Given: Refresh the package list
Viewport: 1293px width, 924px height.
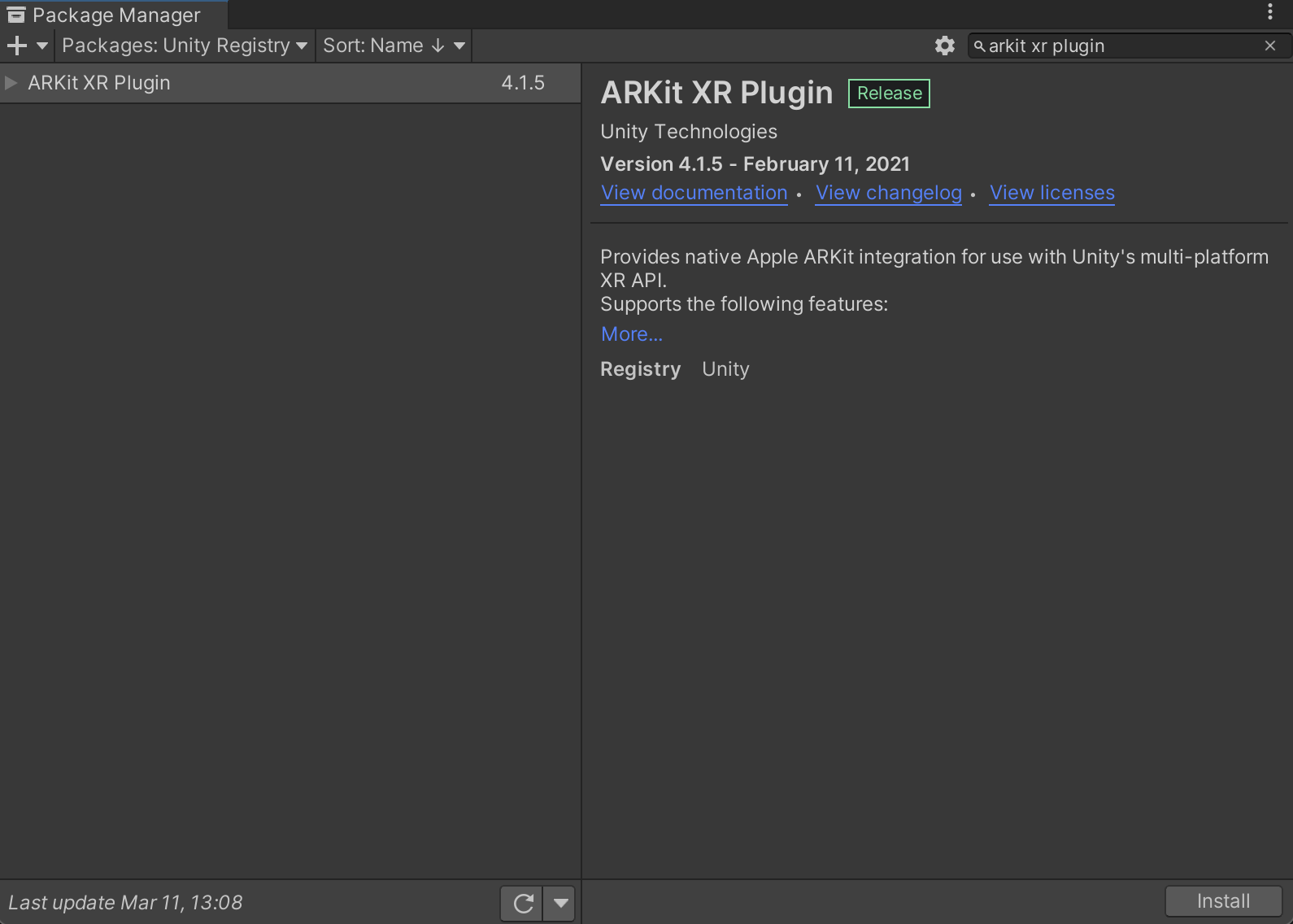Looking at the screenshot, I should [523, 903].
